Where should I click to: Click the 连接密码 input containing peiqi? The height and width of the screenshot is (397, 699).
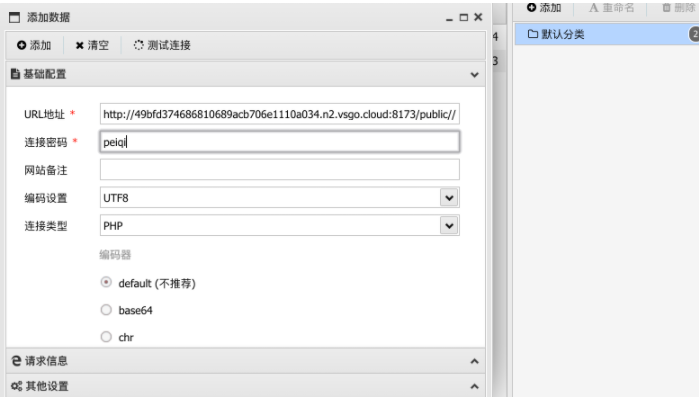tap(280, 142)
